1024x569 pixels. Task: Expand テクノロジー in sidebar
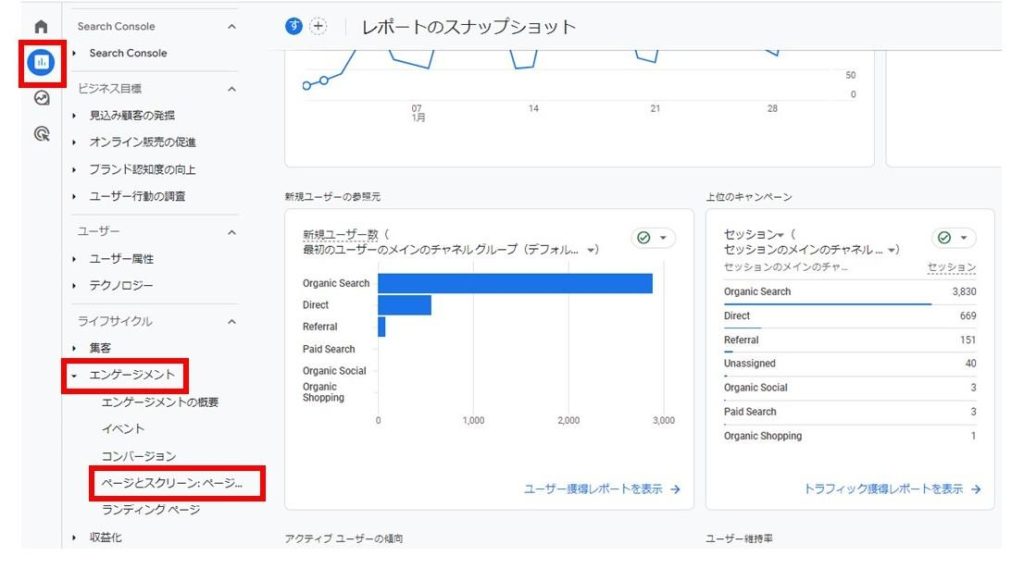point(74,286)
